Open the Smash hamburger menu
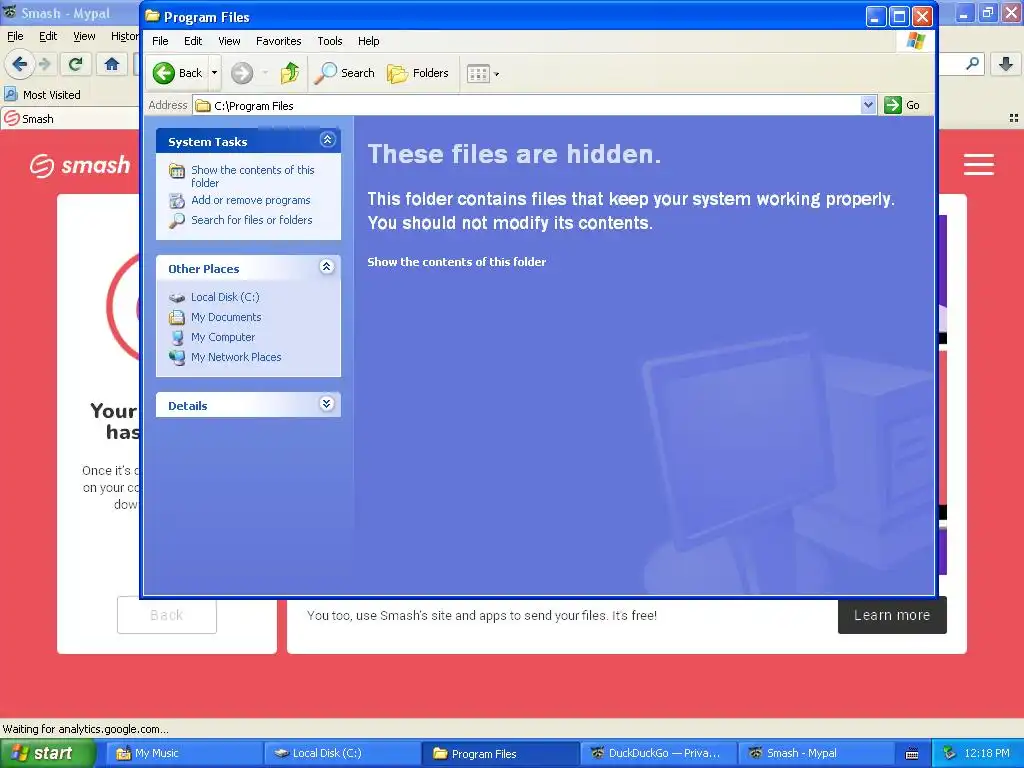Image resolution: width=1024 pixels, height=768 pixels. pyautogui.click(x=979, y=164)
